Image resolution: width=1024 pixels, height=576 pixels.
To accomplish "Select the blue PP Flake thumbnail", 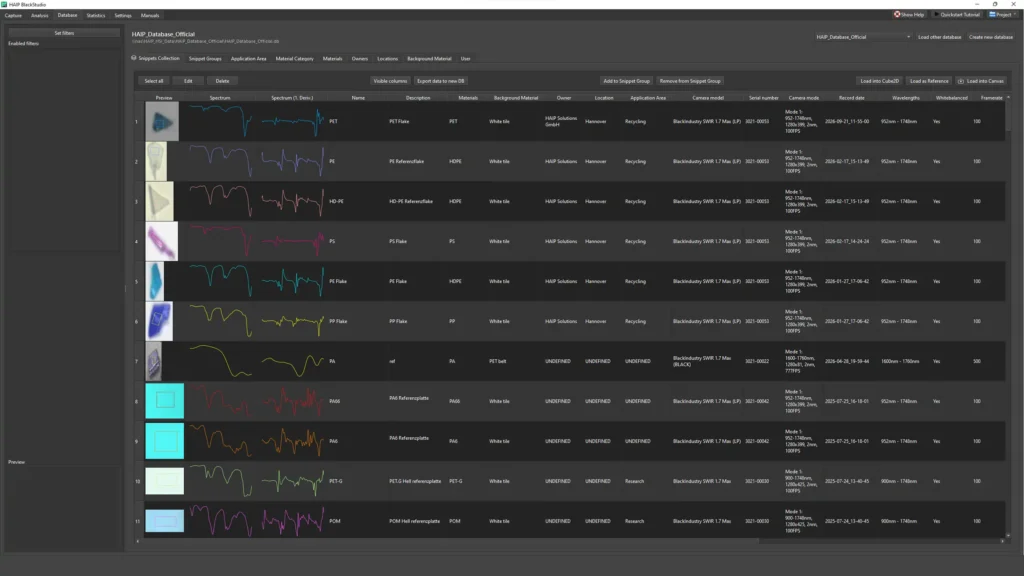I will click(159, 321).
